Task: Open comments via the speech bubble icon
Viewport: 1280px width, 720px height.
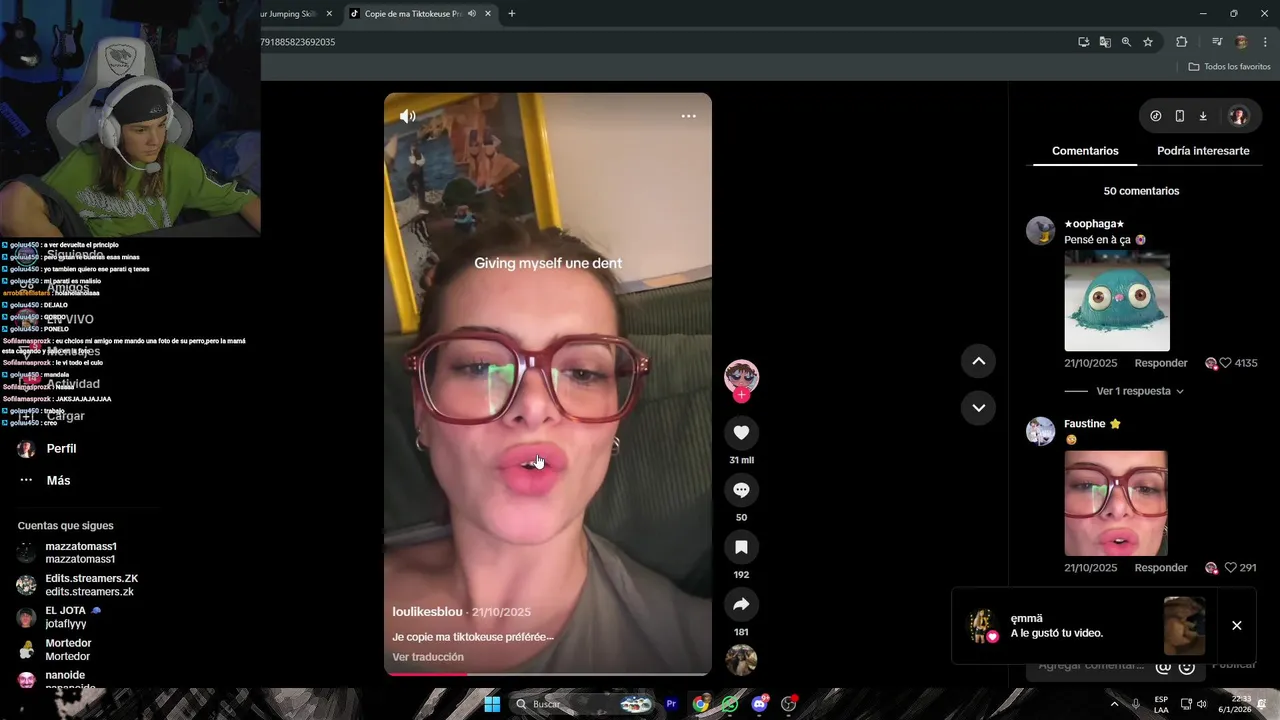Action: 741,490
